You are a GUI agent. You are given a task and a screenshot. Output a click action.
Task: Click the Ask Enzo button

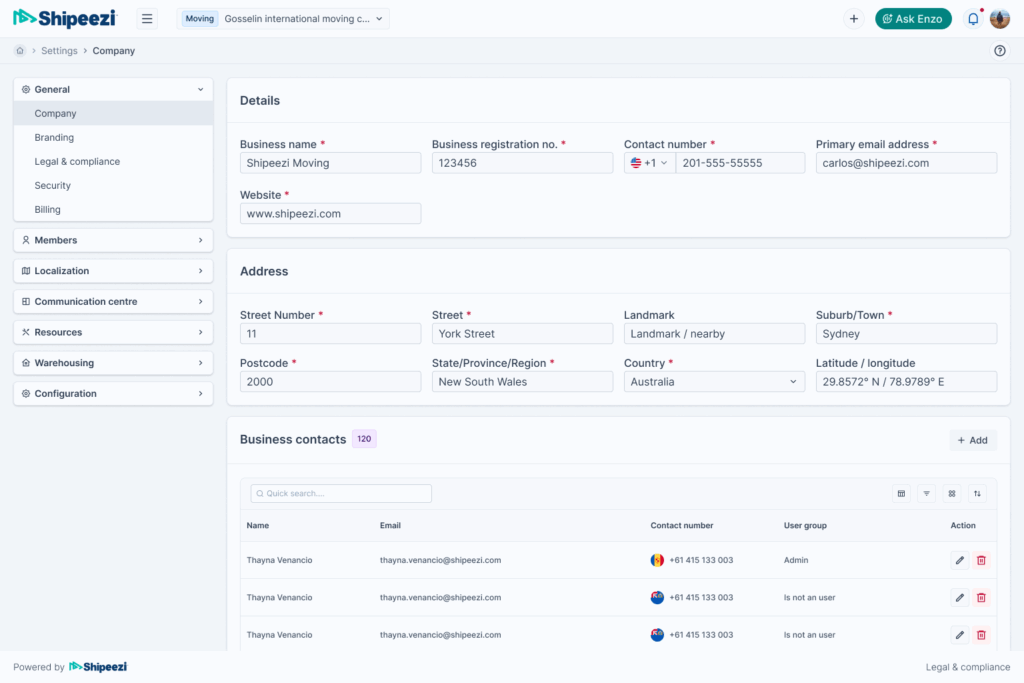(x=913, y=19)
